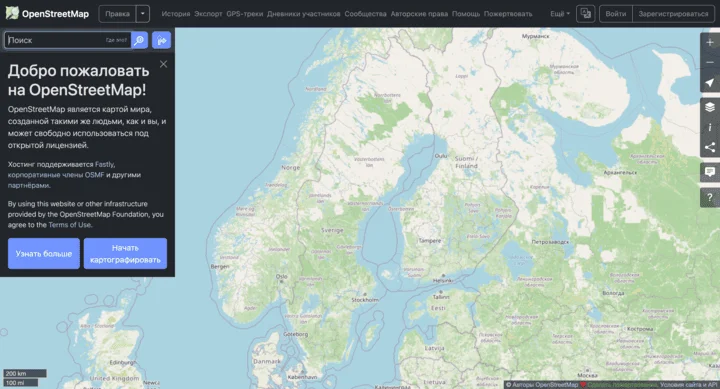Open the История menu item
Screen dimensions: 720x389
pos(175,14)
